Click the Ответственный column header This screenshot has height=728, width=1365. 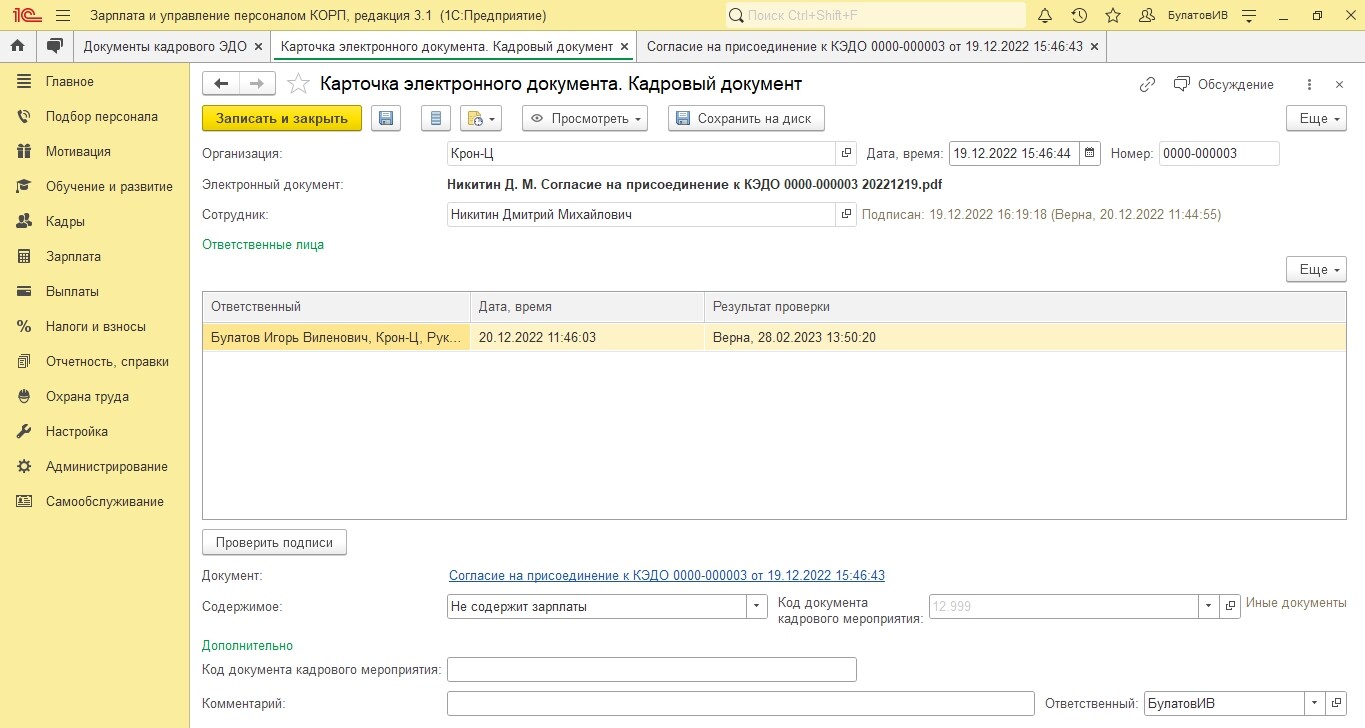tap(336, 307)
